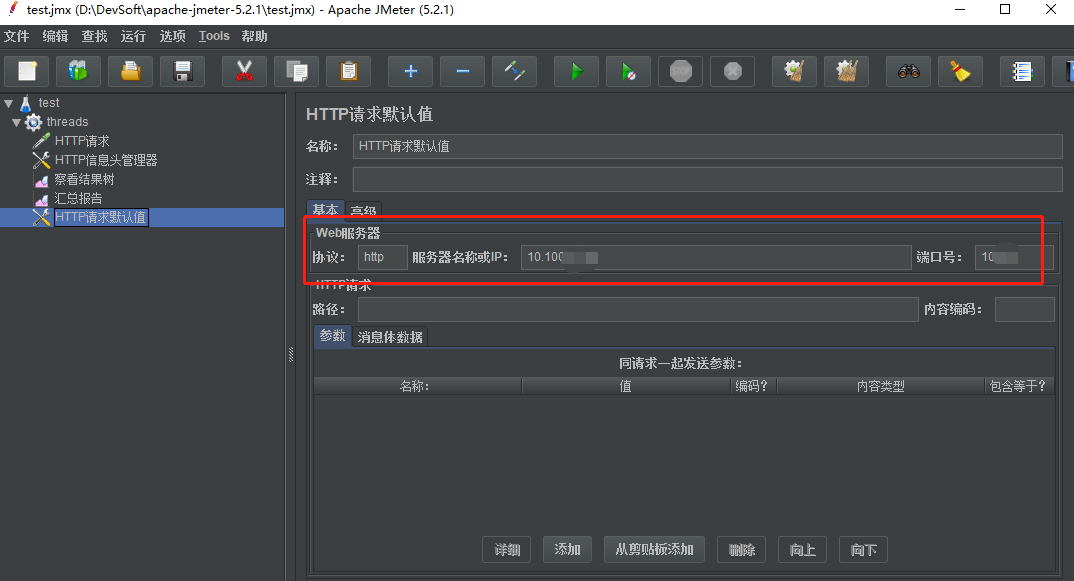
Task: Open Search with binoculars icon
Action: click(x=909, y=71)
